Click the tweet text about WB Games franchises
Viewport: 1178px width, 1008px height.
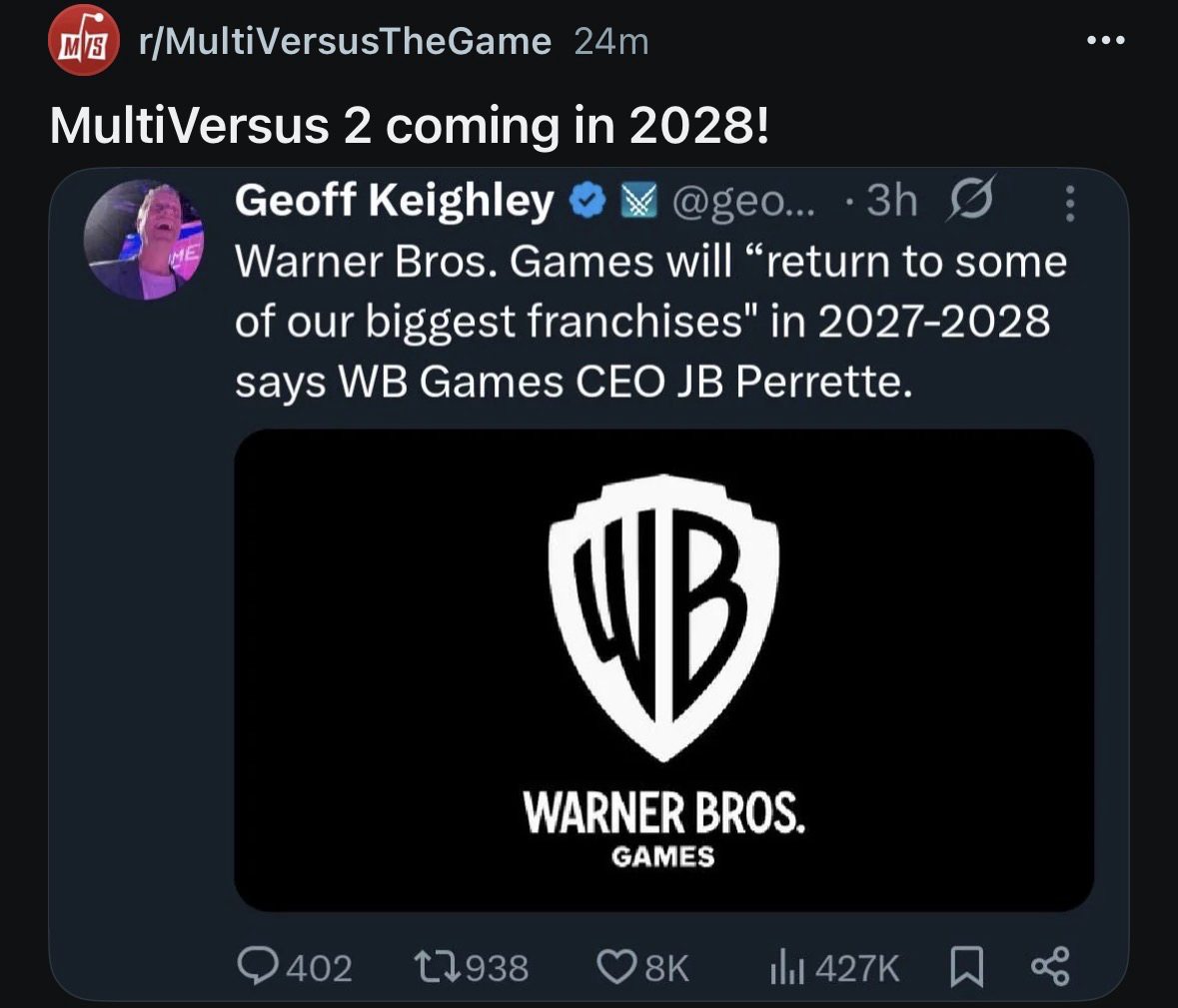pyautogui.click(x=649, y=322)
